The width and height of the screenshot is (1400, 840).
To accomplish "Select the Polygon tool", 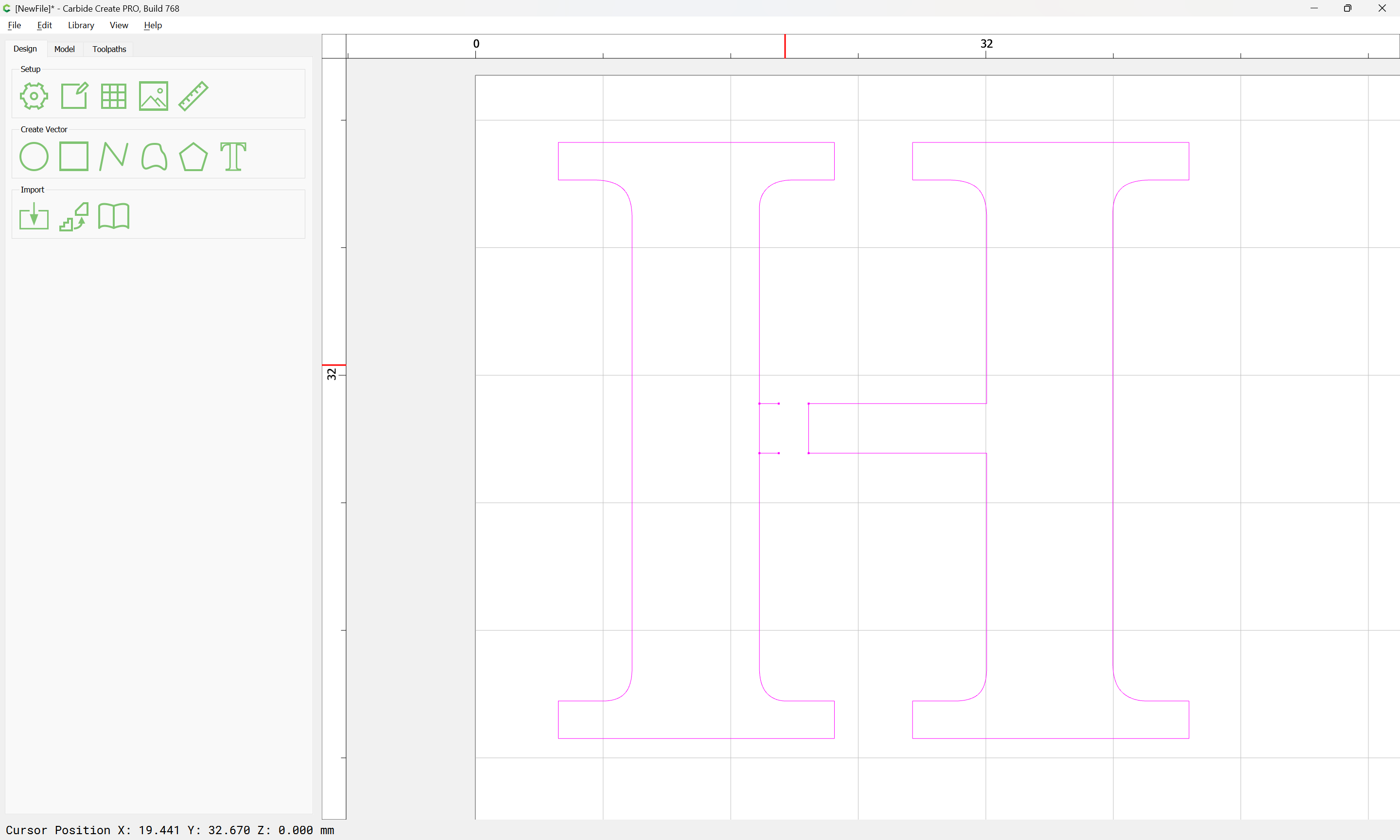I will [x=193, y=157].
